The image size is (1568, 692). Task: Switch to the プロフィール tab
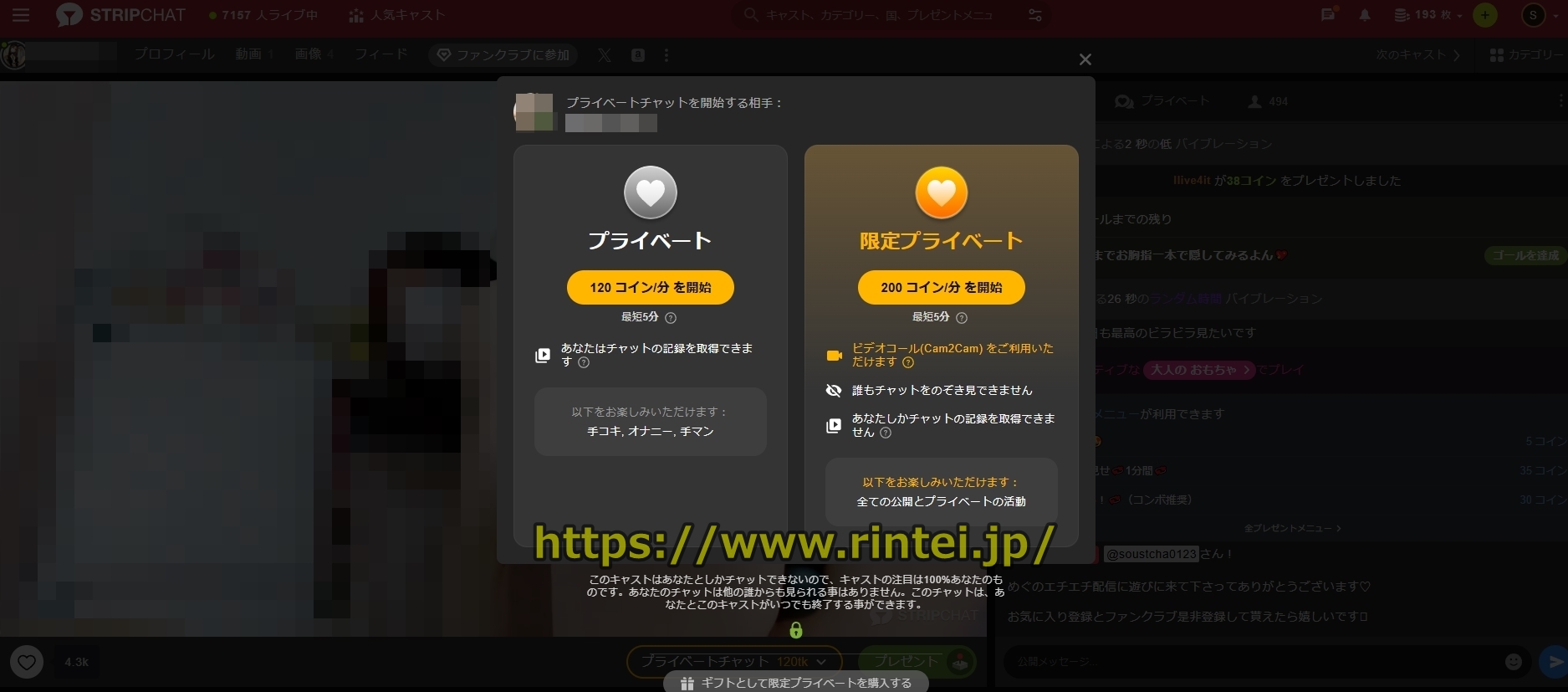pos(174,54)
